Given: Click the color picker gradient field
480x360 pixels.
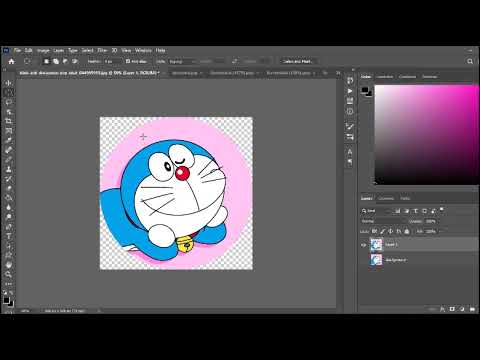Looking at the screenshot, I should 427,134.
